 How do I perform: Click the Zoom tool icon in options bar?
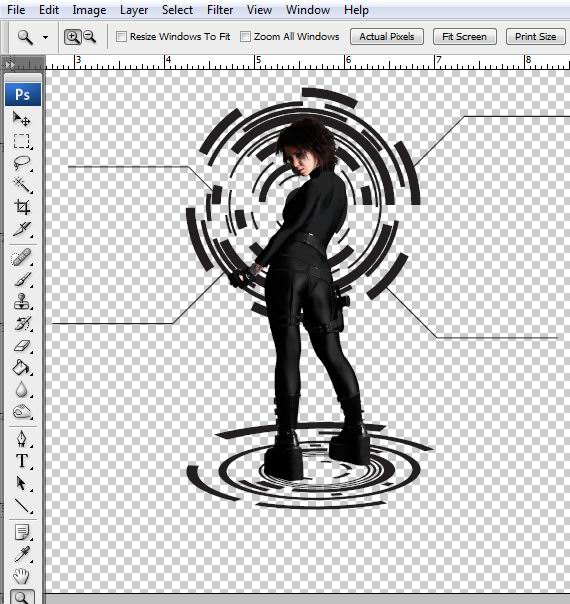[25, 37]
